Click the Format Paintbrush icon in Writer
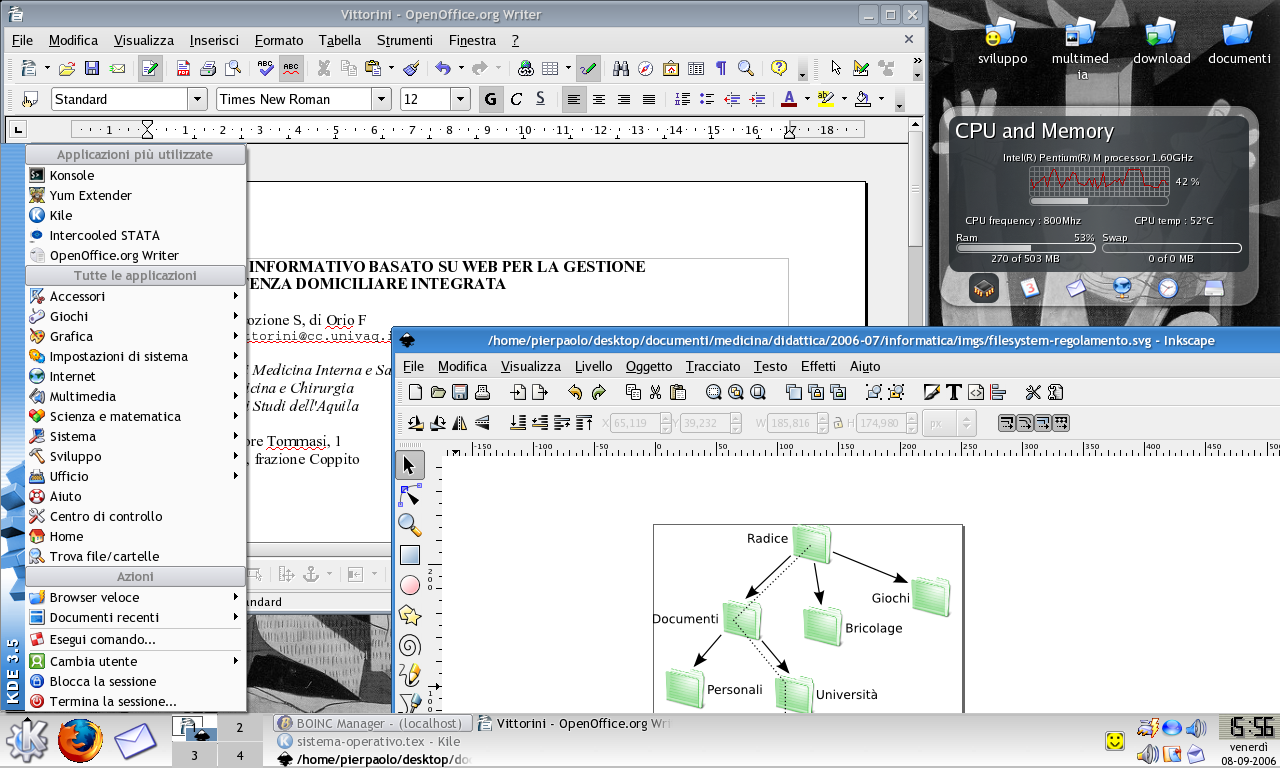1280x768 pixels. 410,69
